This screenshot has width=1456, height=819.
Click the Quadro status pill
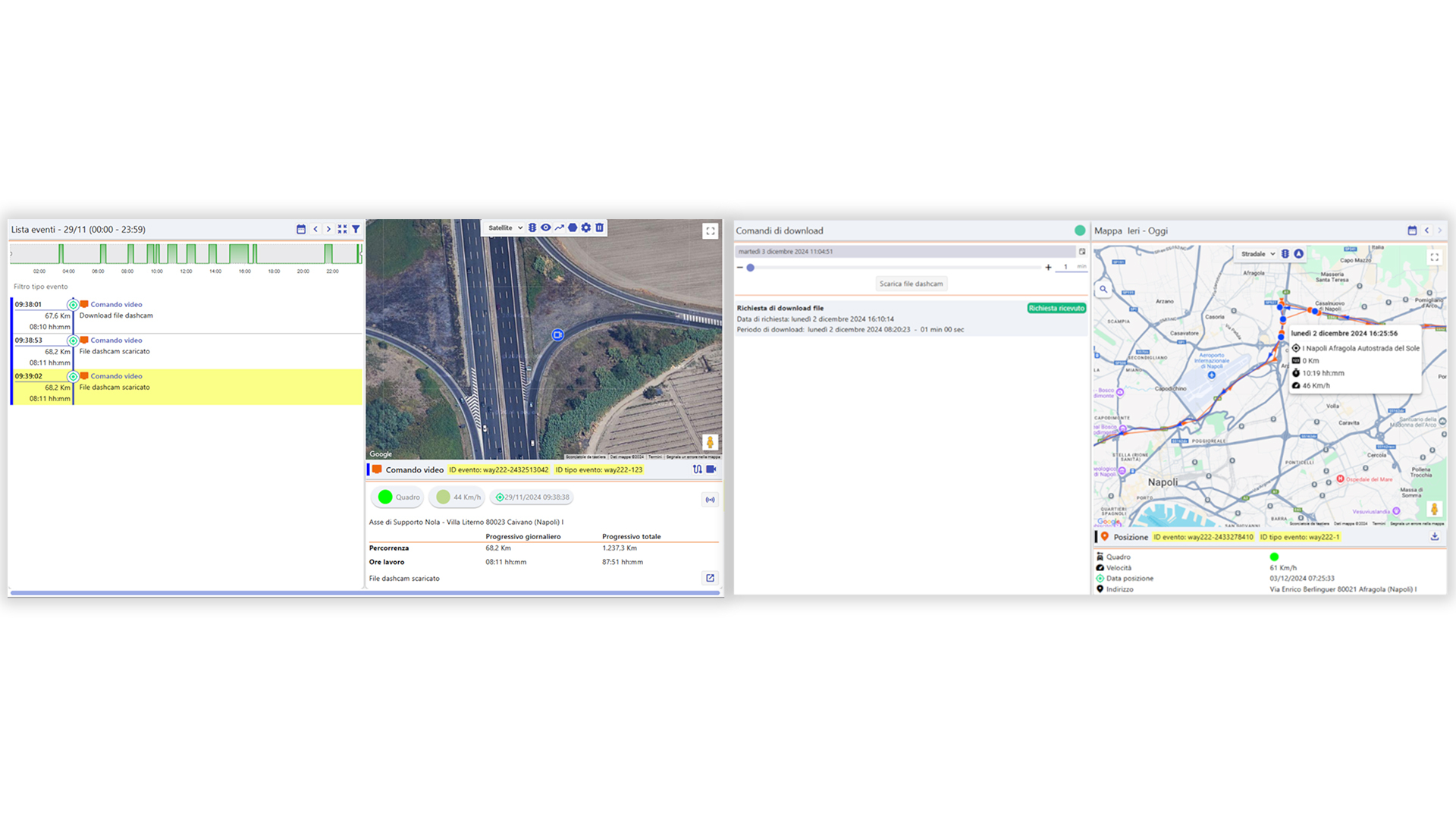pyautogui.click(x=398, y=497)
